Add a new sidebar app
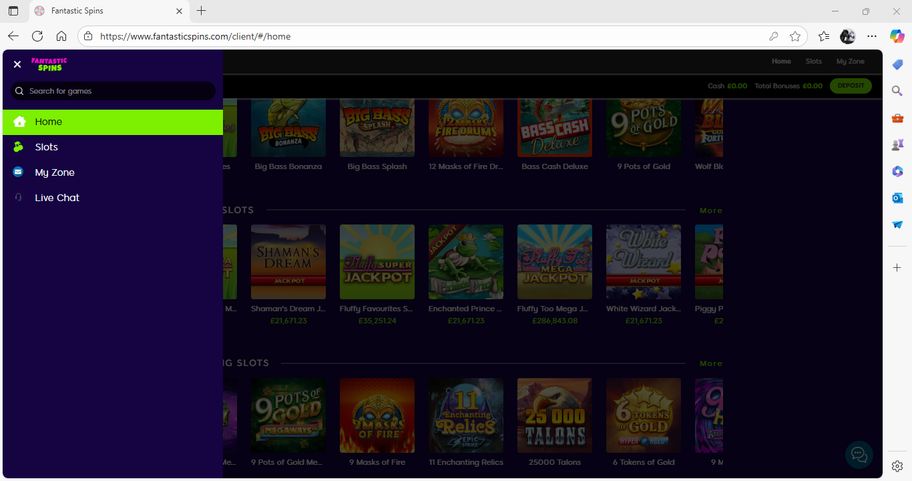This screenshot has width=912, height=481. pos(897,268)
